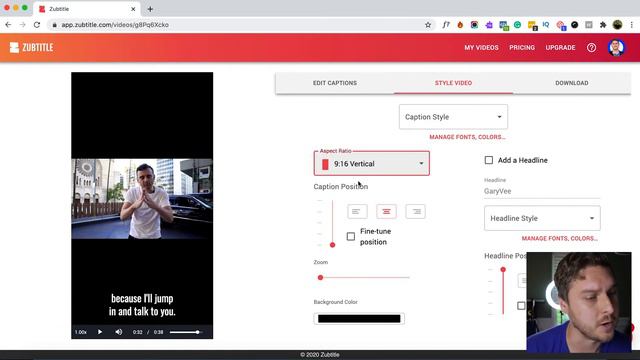Change playback speed 1.00x
640x360 pixels.
81,332
